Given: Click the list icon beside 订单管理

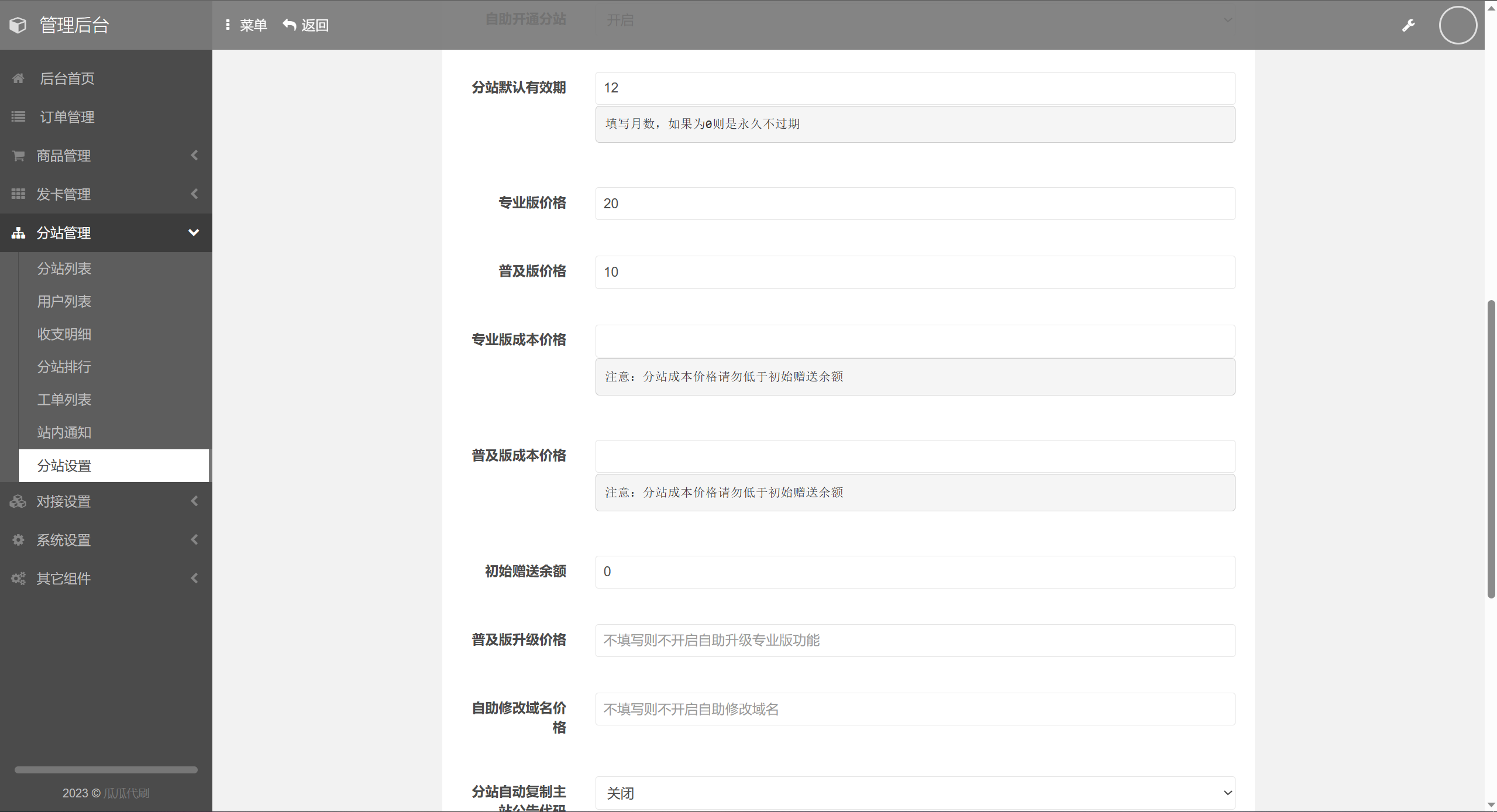Looking at the screenshot, I should click(18, 117).
